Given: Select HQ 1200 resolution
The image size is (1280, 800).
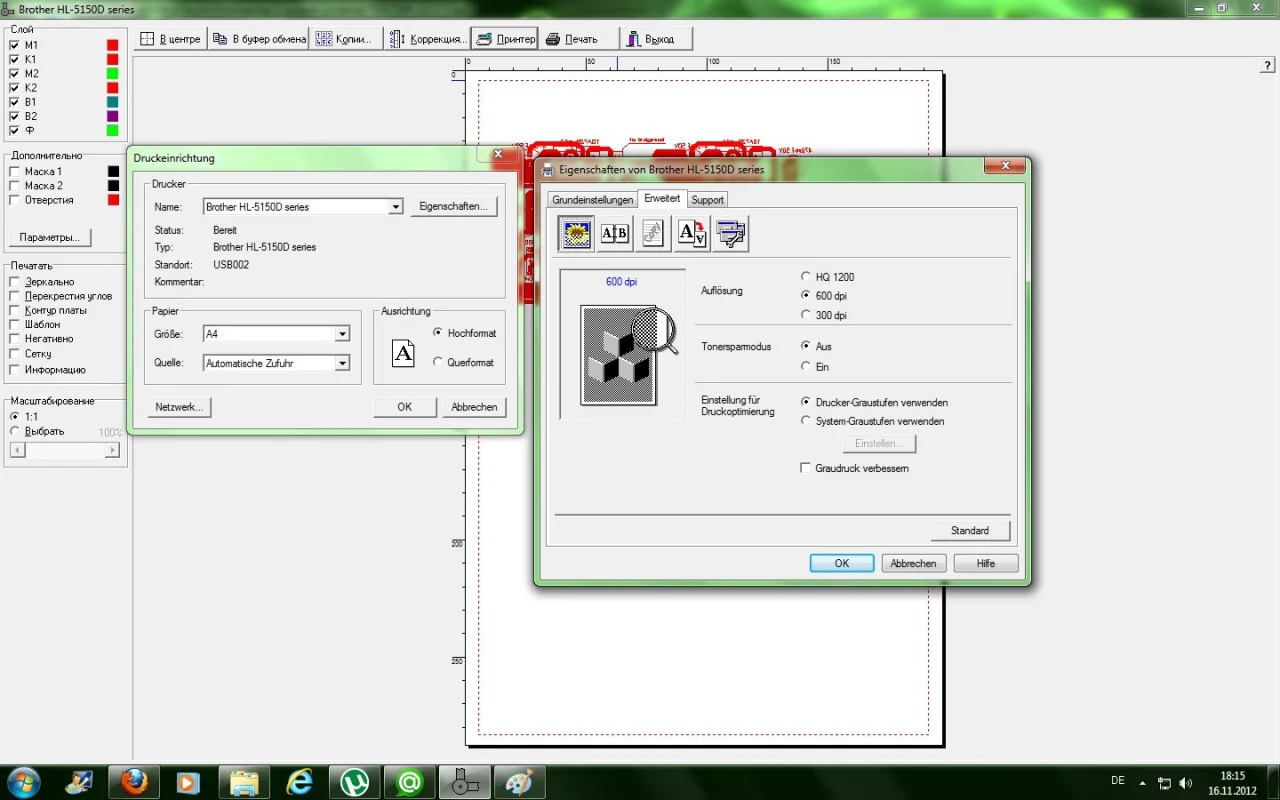Looking at the screenshot, I should 806,277.
